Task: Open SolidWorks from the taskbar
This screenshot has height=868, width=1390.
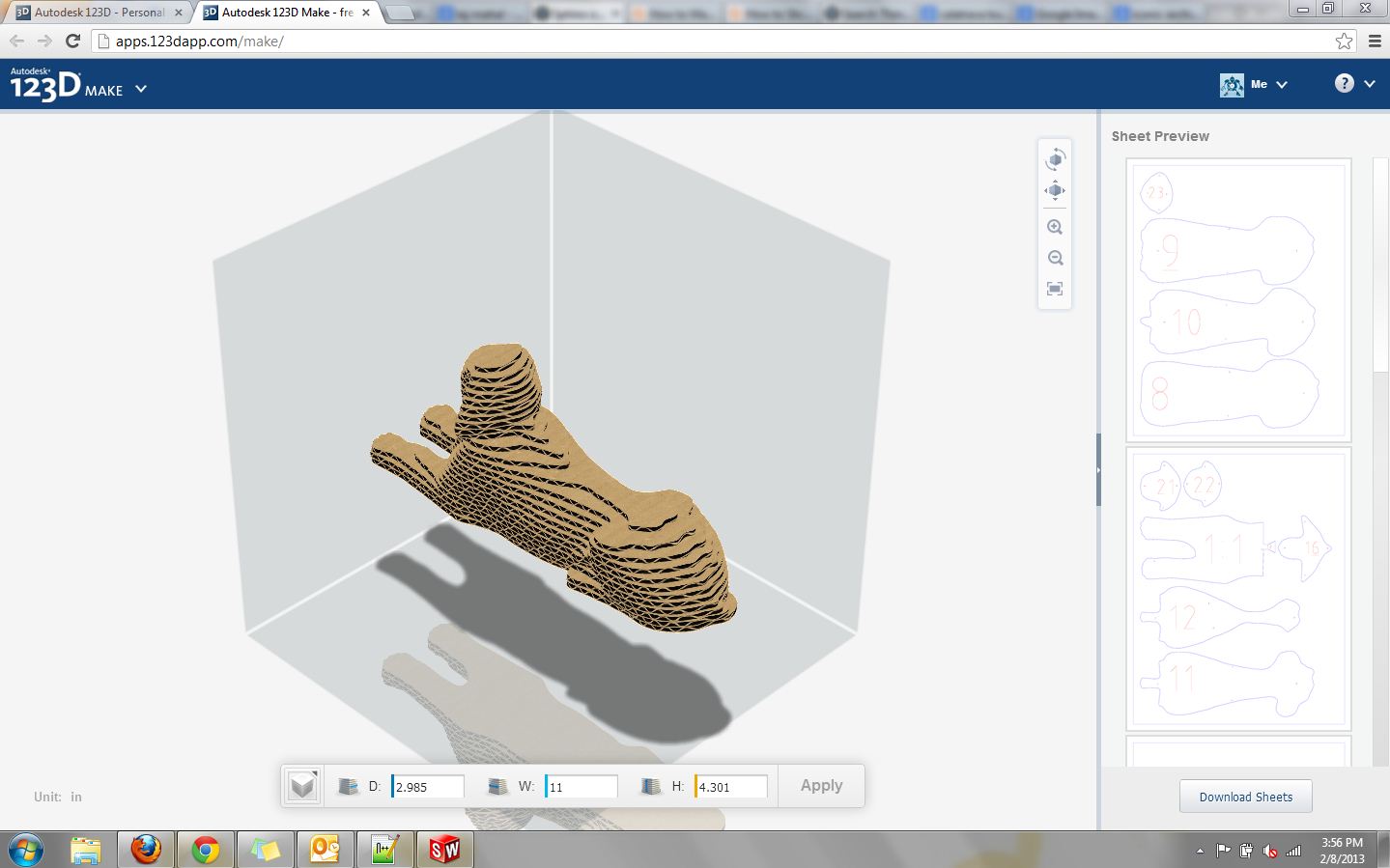Action: (x=445, y=851)
